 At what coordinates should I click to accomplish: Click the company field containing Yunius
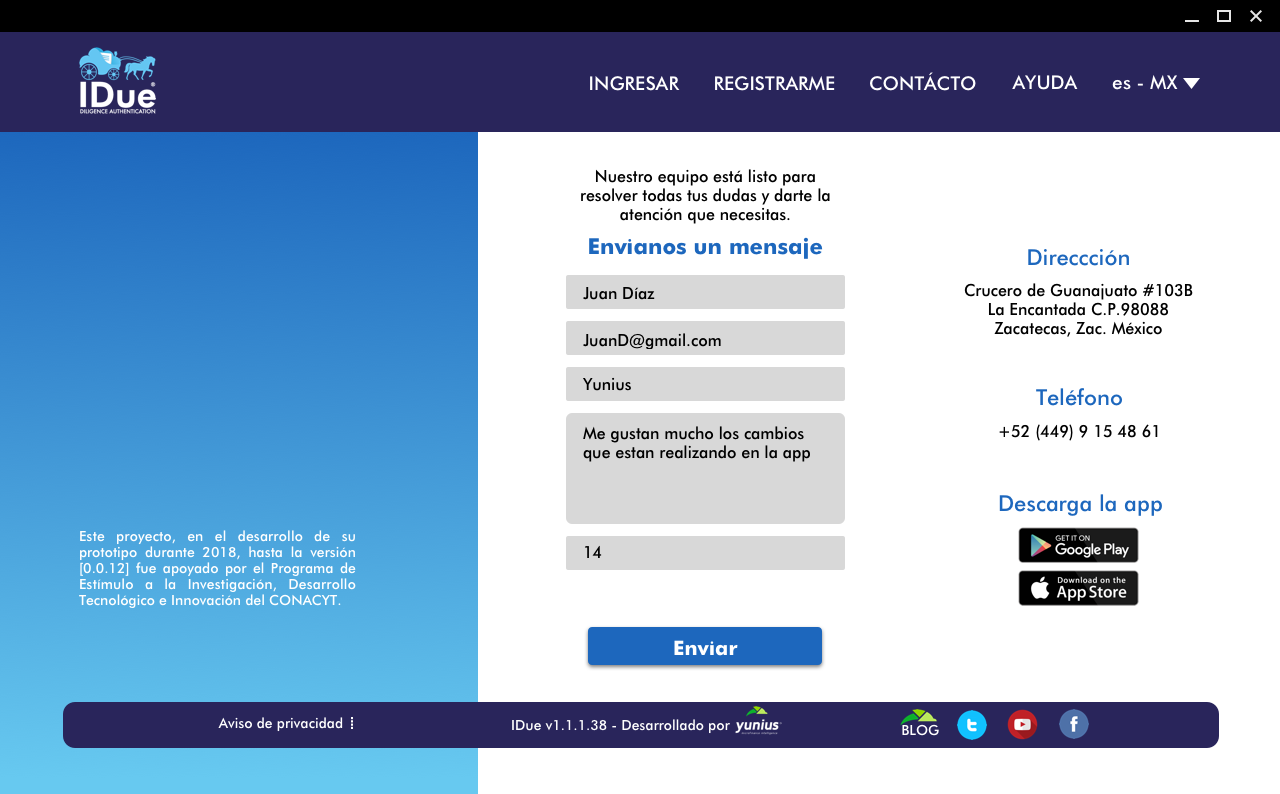point(705,384)
